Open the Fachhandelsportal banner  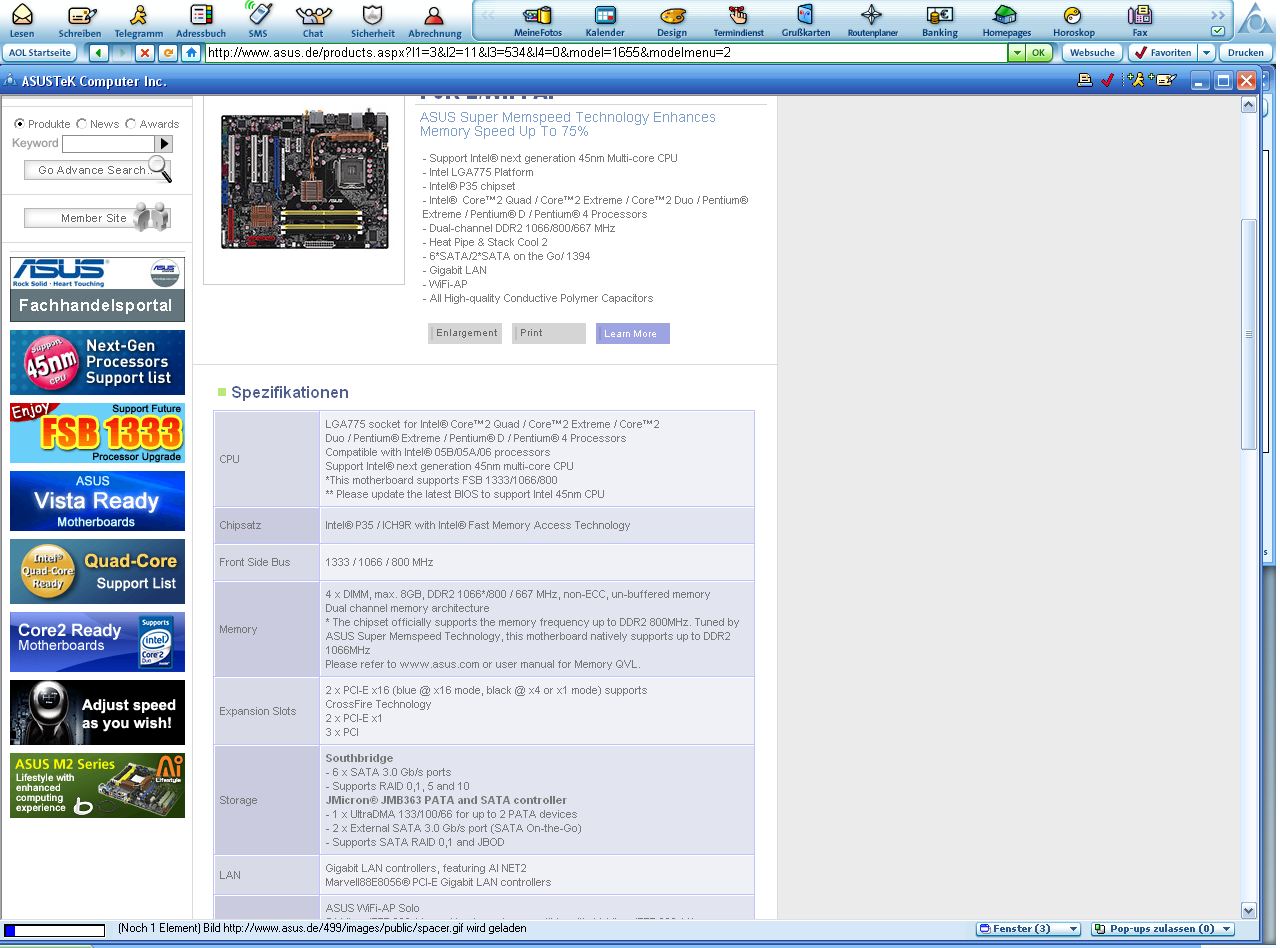97,289
